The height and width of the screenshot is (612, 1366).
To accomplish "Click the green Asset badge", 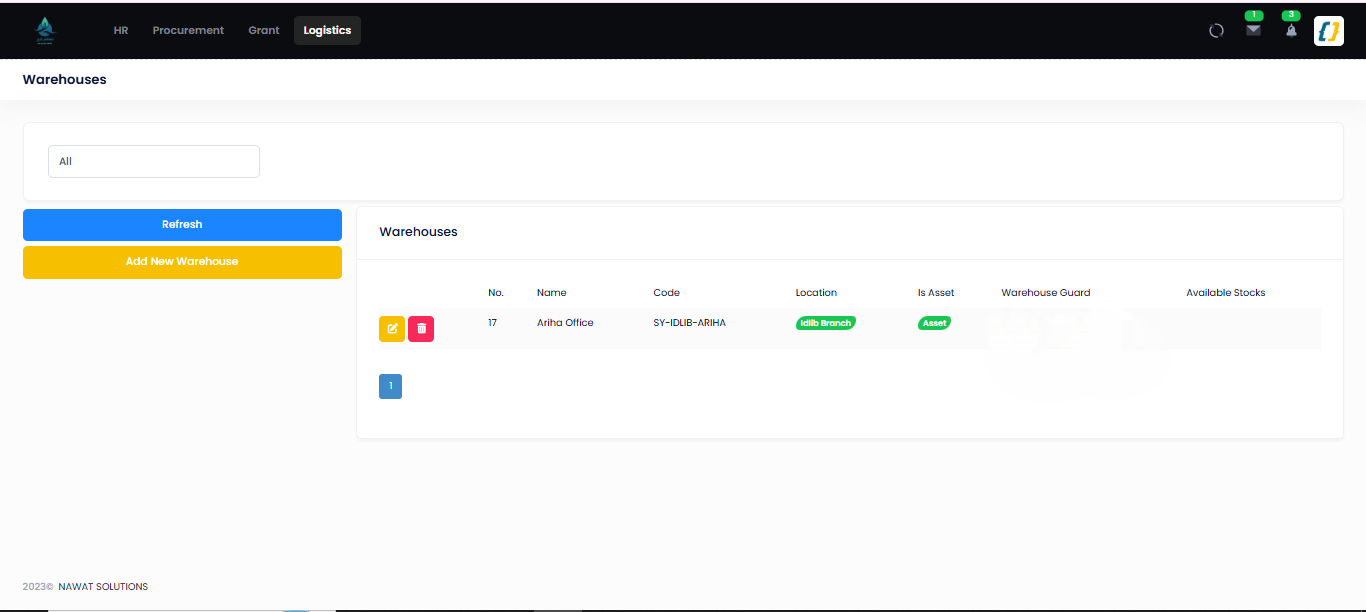I will [935, 323].
